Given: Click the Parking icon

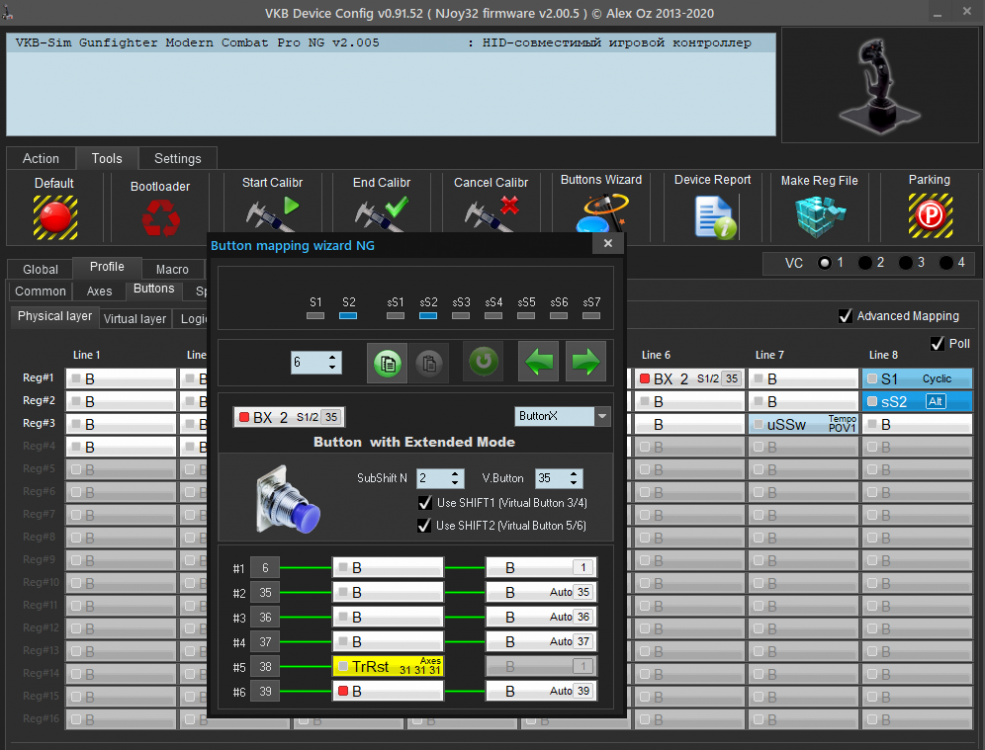Looking at the screenshot, I should coord(929,215).
